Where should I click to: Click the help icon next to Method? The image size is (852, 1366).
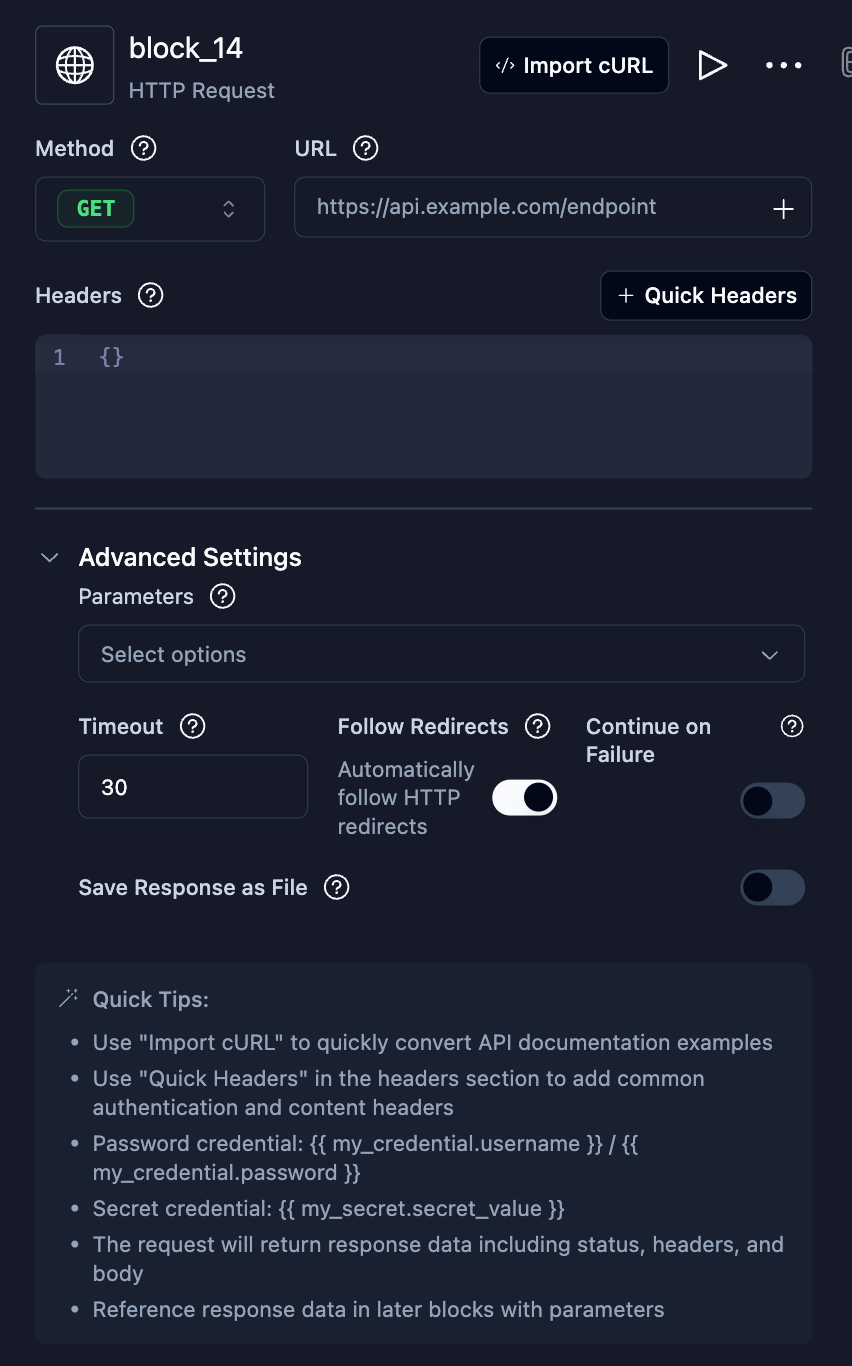coord(144,149)
